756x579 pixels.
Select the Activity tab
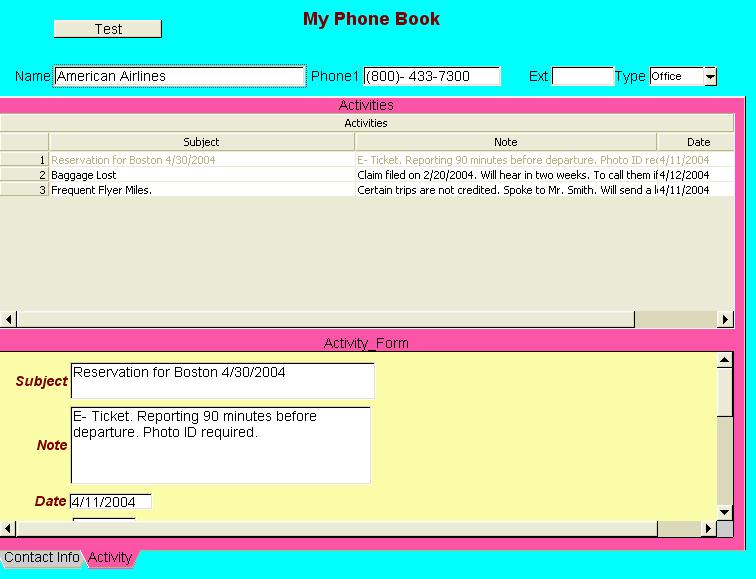click(x=110, y=557)
